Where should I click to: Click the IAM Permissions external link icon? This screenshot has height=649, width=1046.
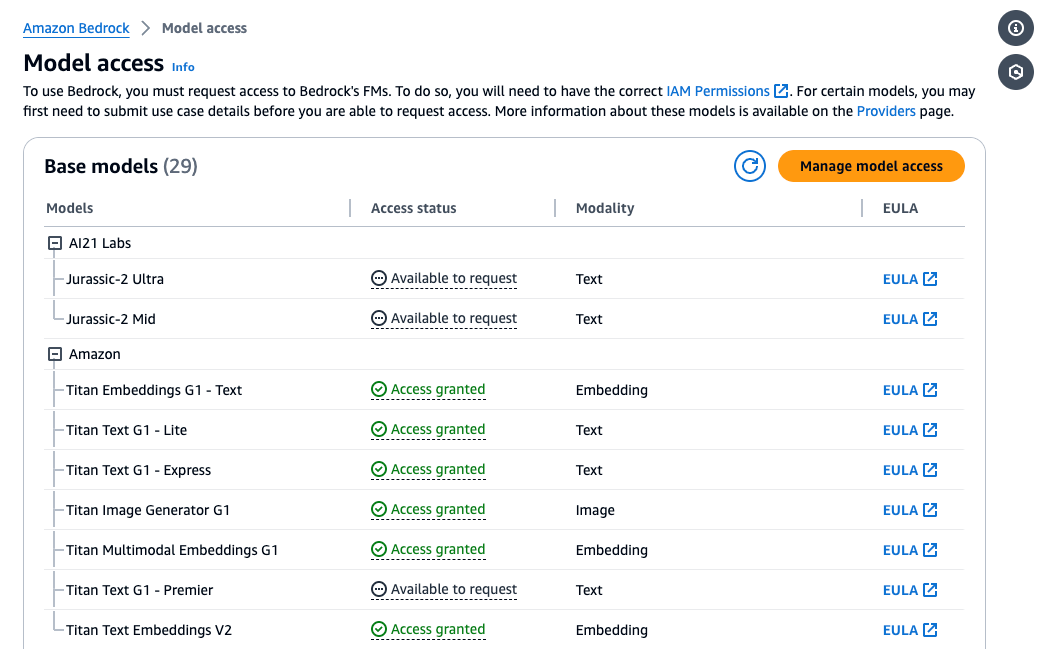click(x=782, y=91)
